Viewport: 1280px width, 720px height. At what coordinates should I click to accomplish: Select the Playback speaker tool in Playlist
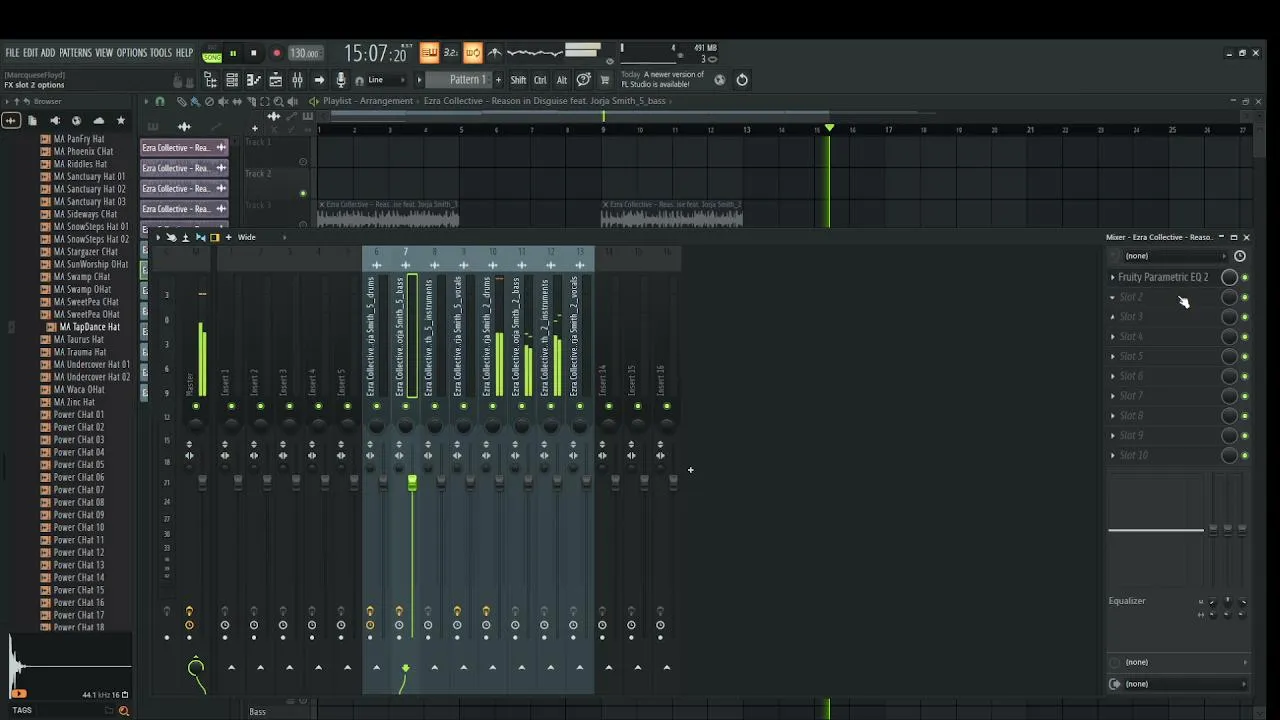(293, 101)
